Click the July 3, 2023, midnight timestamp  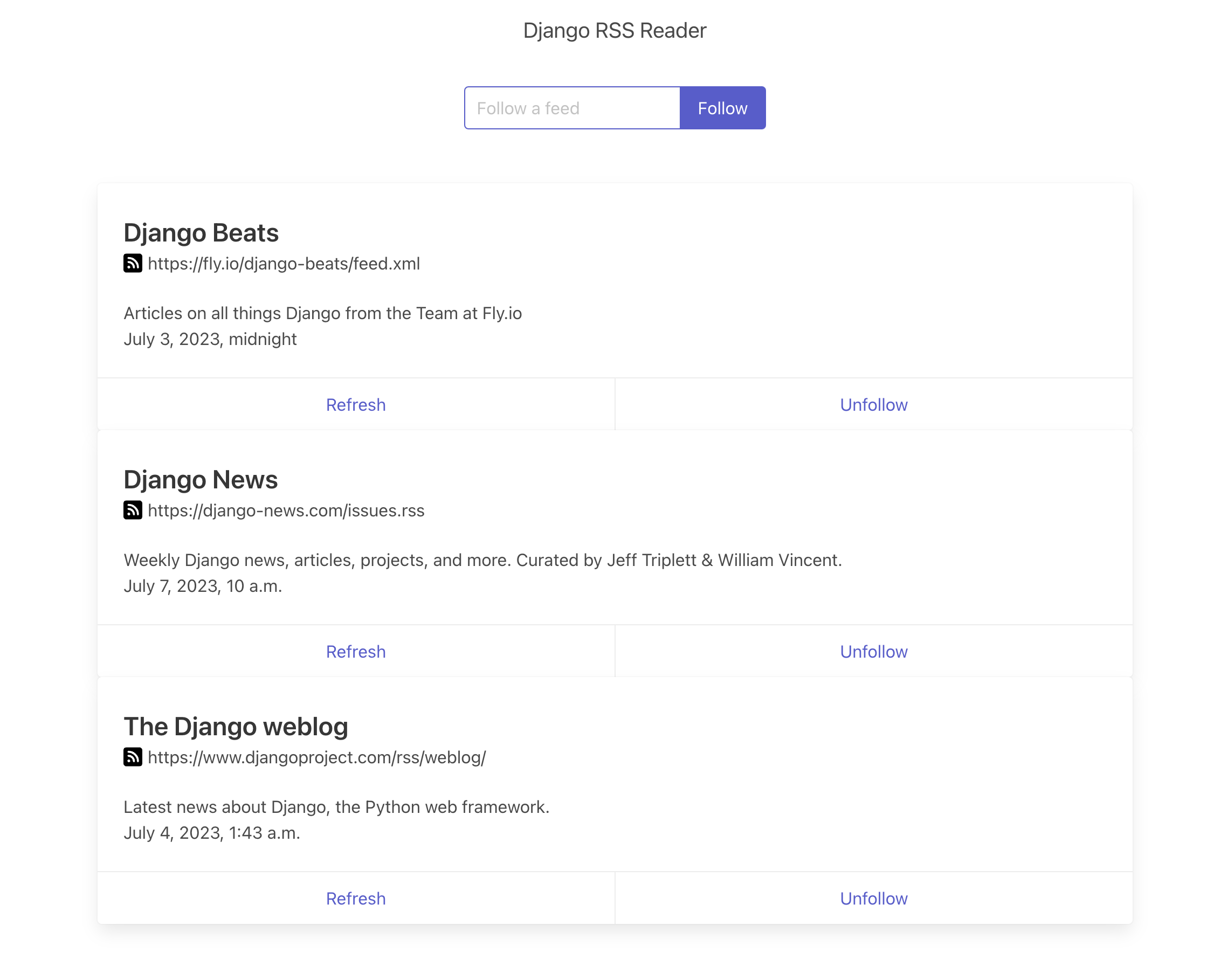(210, 339)
